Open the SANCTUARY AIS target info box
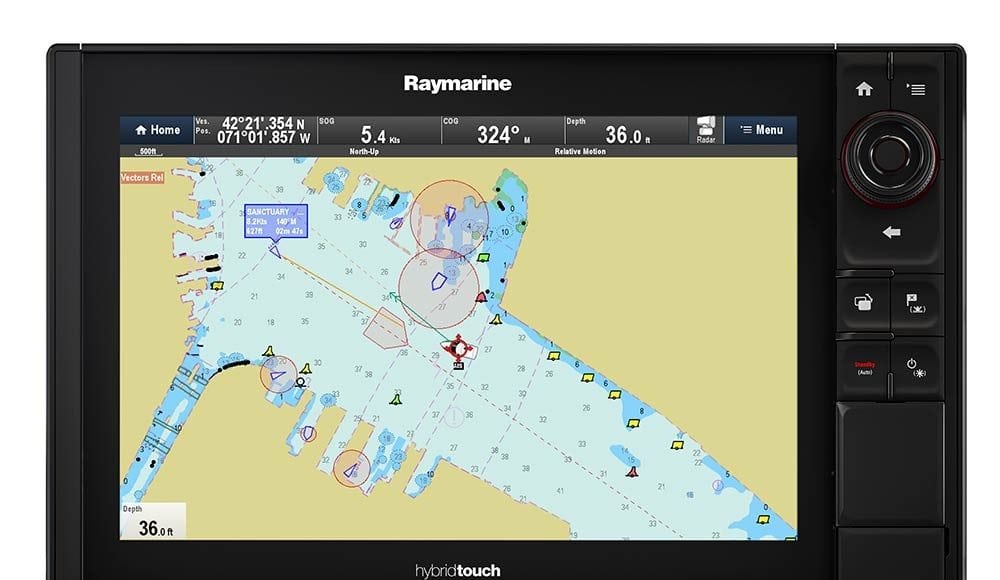The height and width of the screenshot is (580, 1000). (x=276, y=221)
